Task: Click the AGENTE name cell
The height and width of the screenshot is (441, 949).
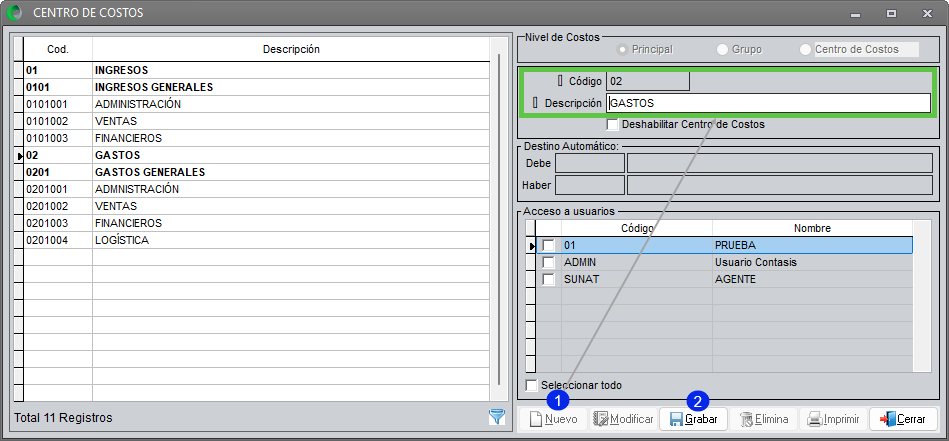Action: [812, 279]
